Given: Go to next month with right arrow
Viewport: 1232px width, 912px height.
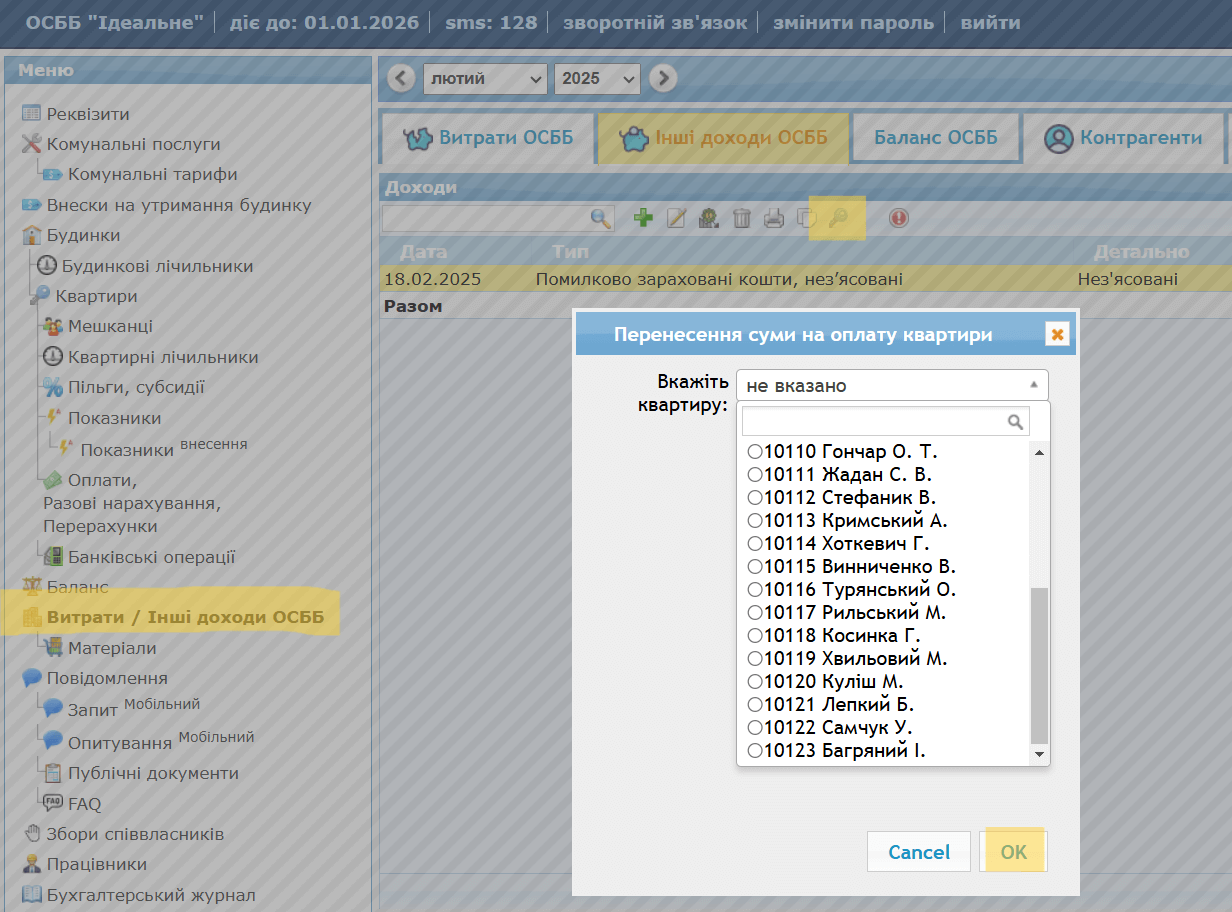Looking at the screenshot, I should pos(662,78).
